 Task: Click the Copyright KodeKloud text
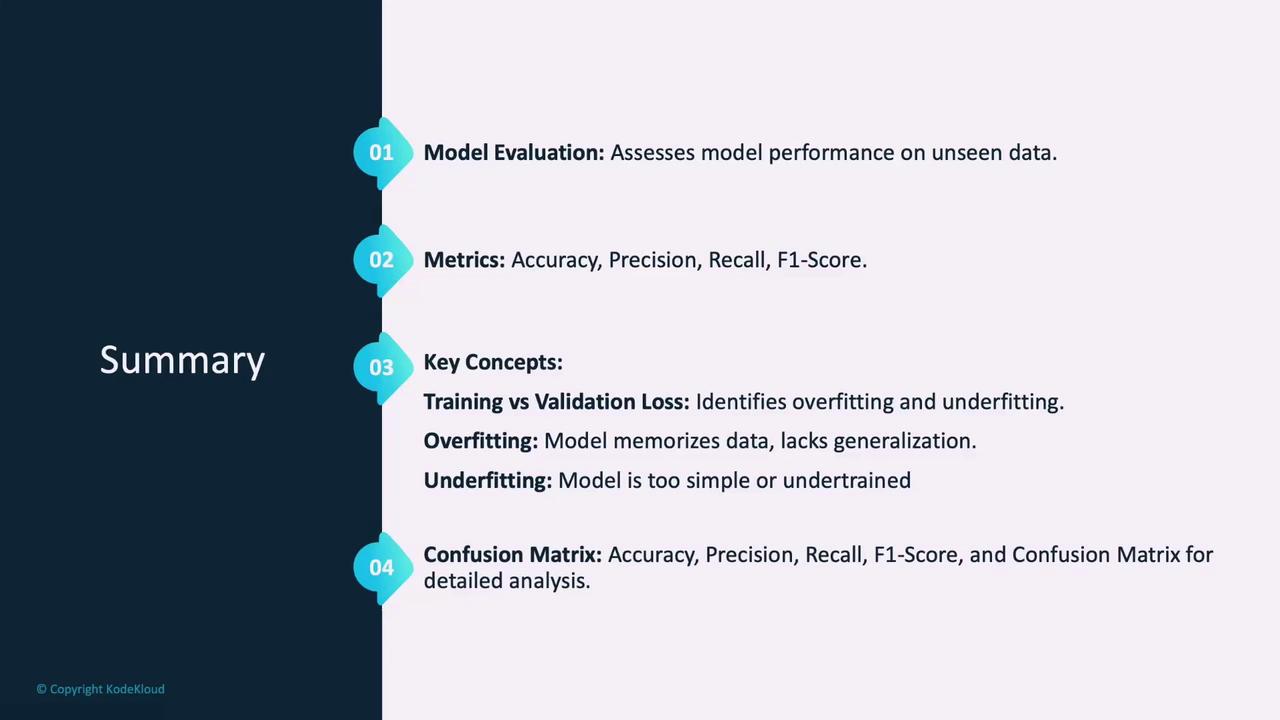tap(101, 689)
